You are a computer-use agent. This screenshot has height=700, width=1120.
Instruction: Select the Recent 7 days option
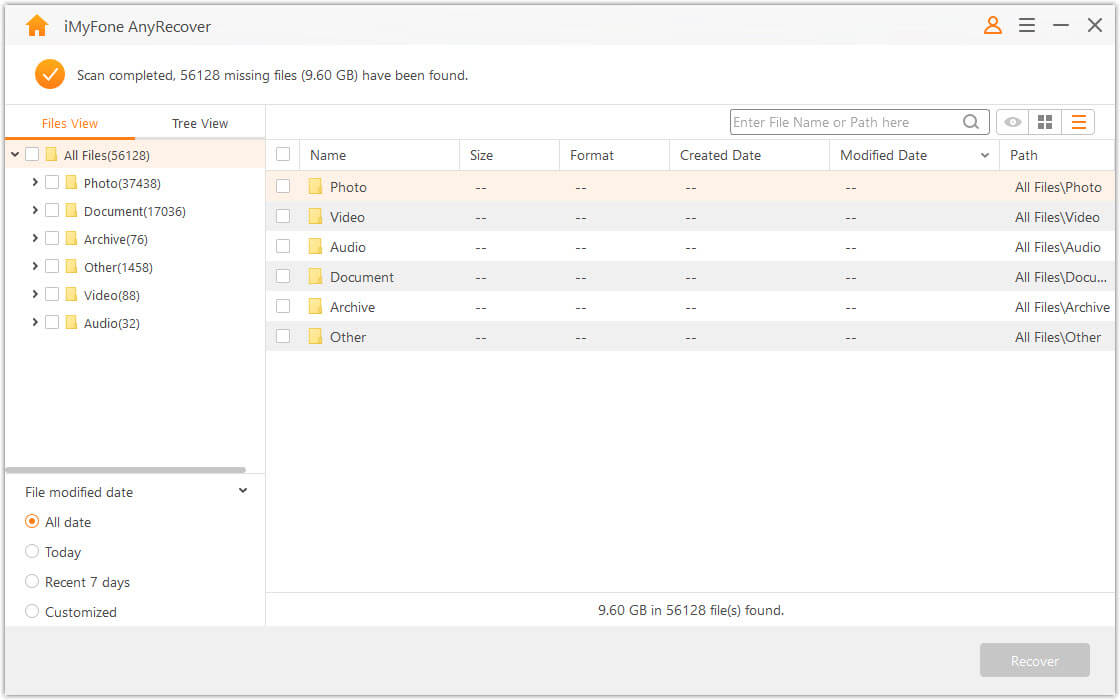(32, 582)
